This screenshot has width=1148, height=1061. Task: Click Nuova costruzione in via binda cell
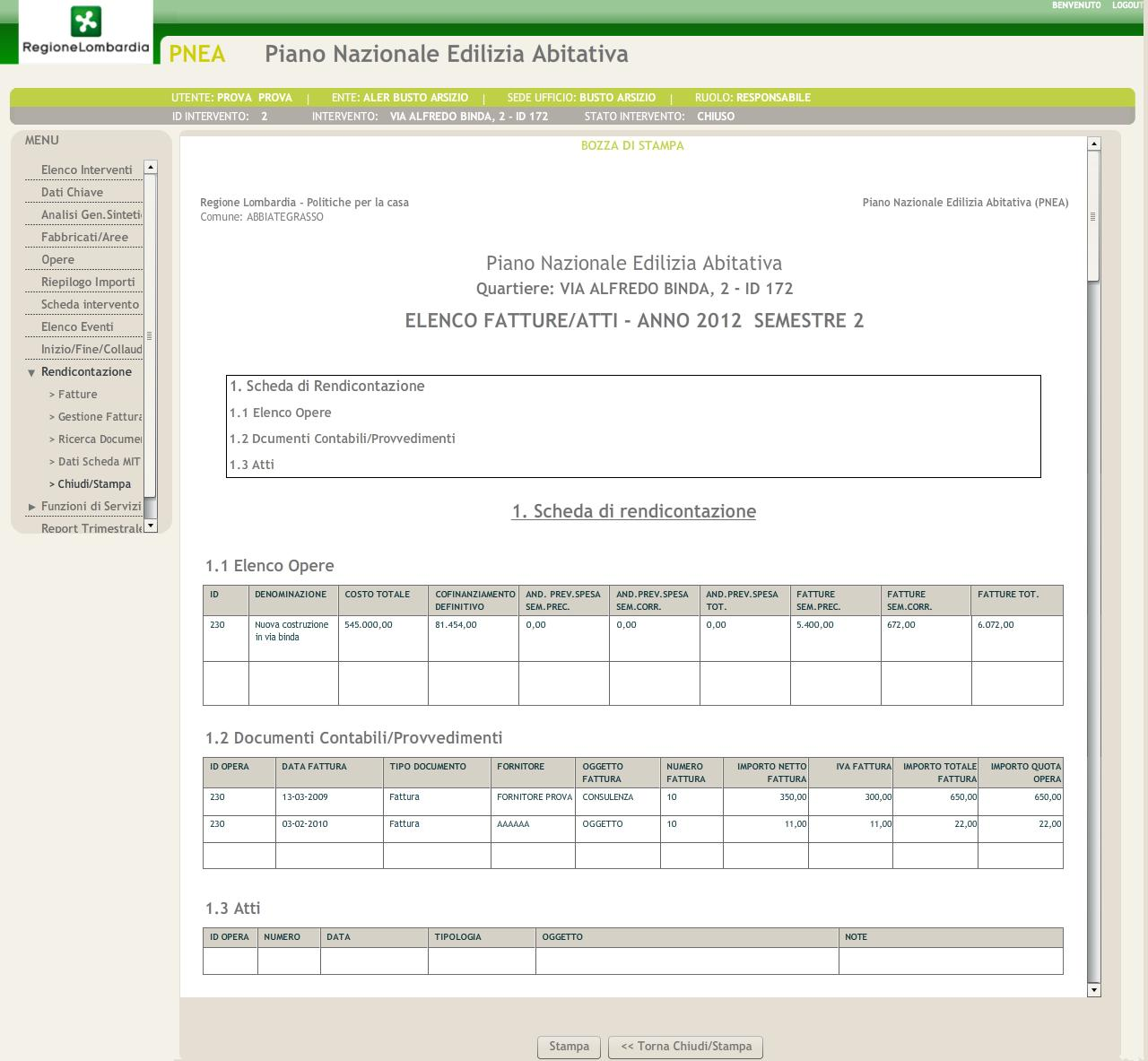coord(293,639)
